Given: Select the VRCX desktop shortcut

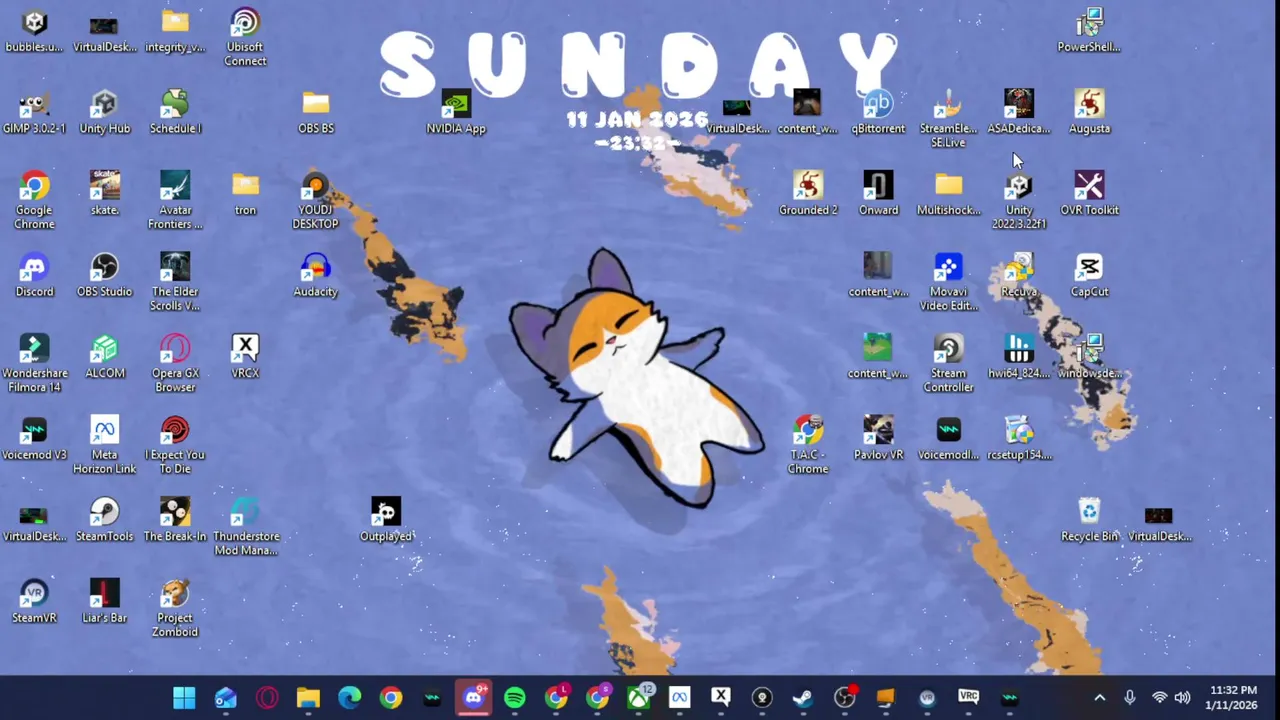Looking at the screenshot, I should (245, 357).
